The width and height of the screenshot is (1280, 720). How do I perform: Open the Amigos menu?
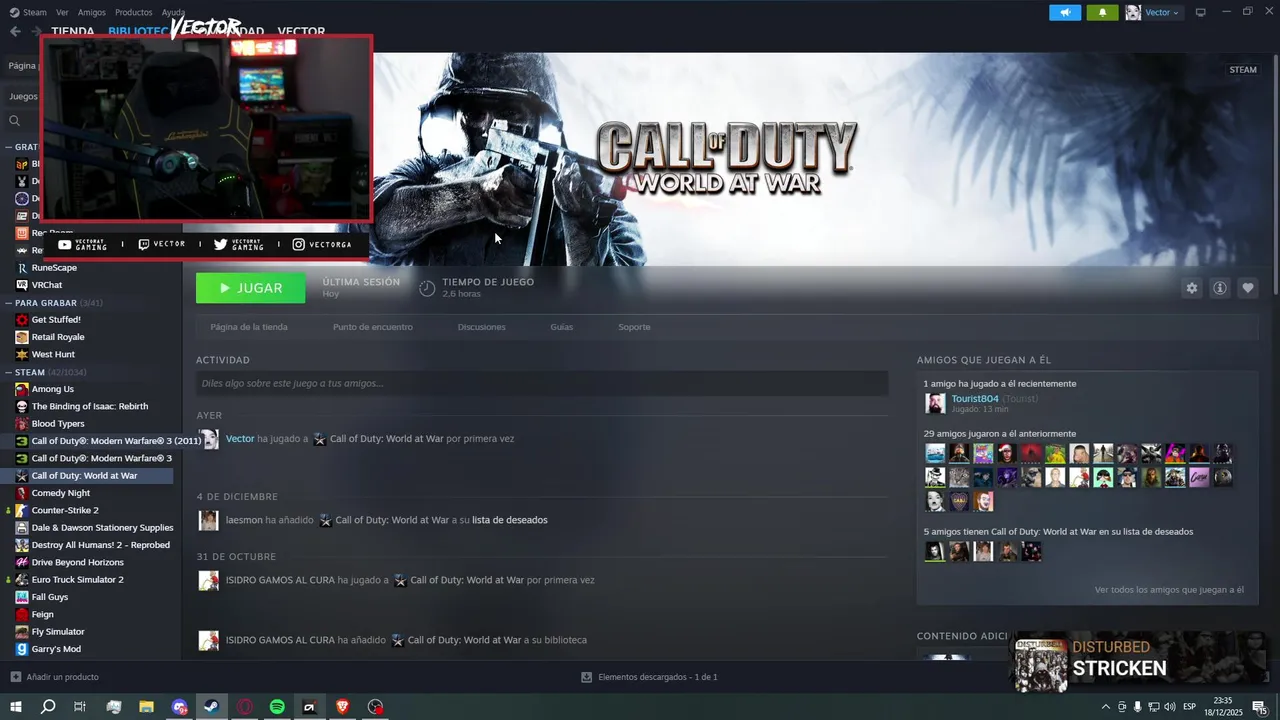[91, 12]
